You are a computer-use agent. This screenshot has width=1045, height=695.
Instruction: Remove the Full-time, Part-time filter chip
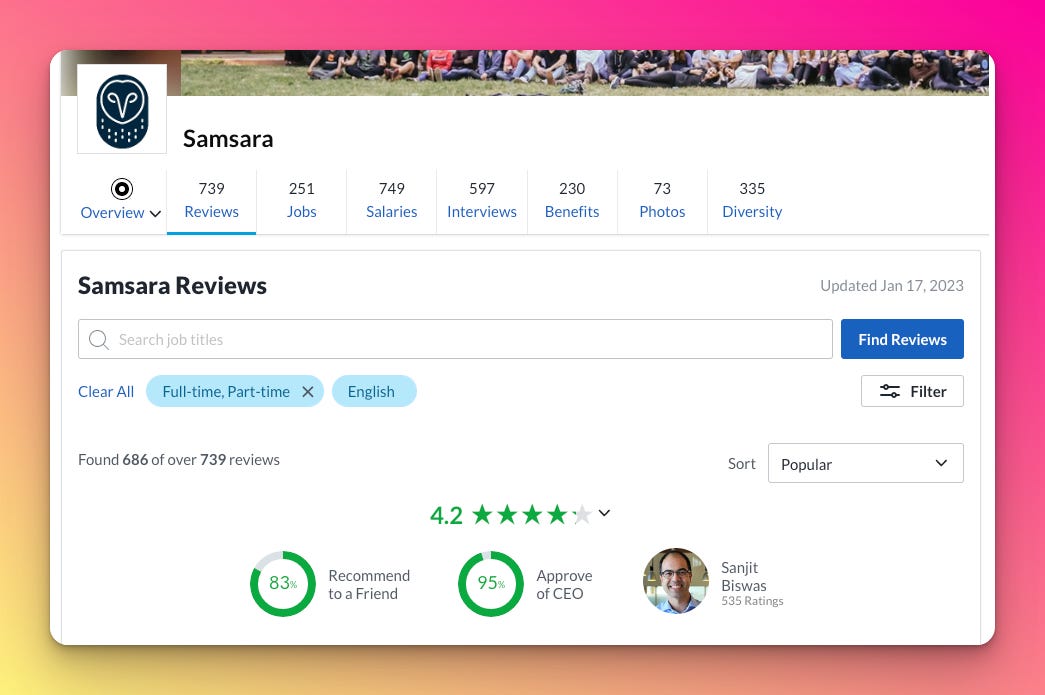(x=308, y=392)
